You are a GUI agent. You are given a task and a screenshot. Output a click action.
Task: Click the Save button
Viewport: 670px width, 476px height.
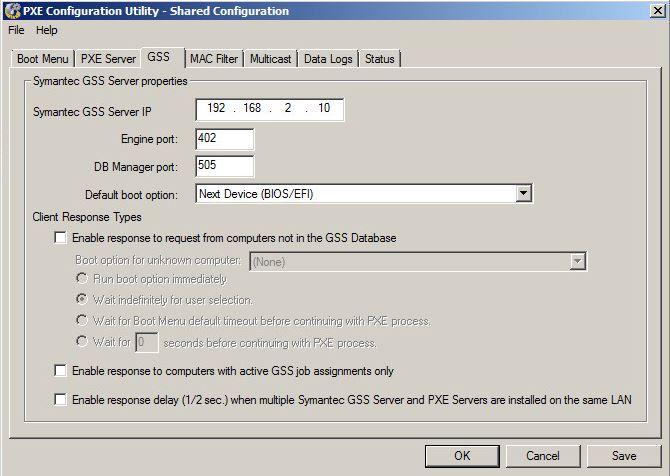[624, 456]
